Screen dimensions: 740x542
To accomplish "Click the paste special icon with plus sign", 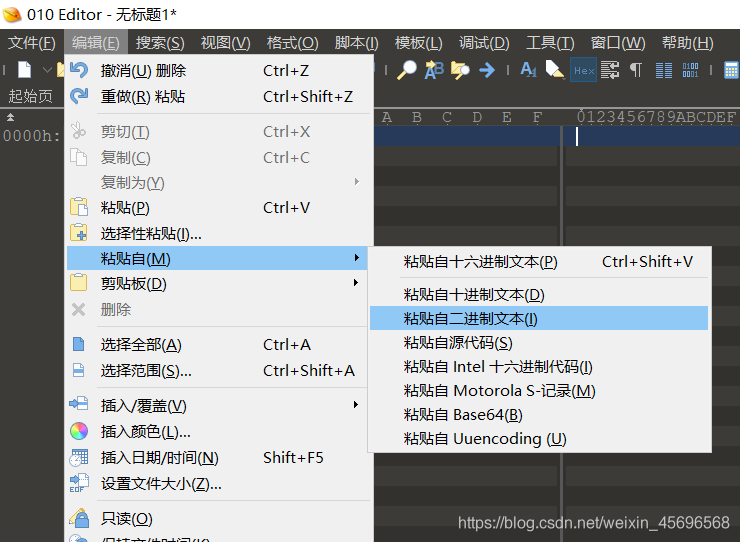I will click(79, 233).
